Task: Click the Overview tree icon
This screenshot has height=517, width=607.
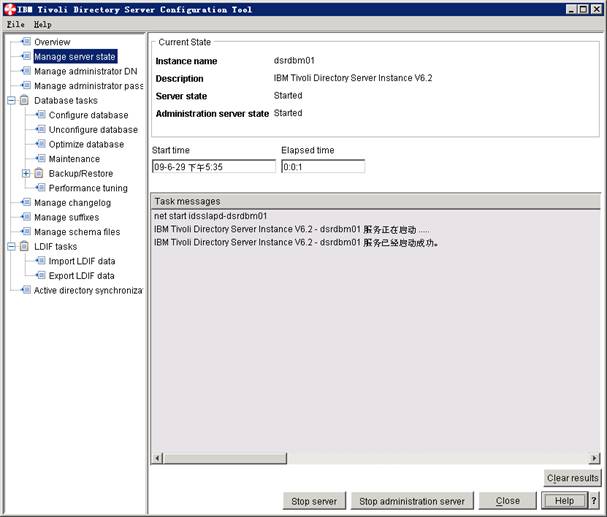Action: click(x=26, y=41)
